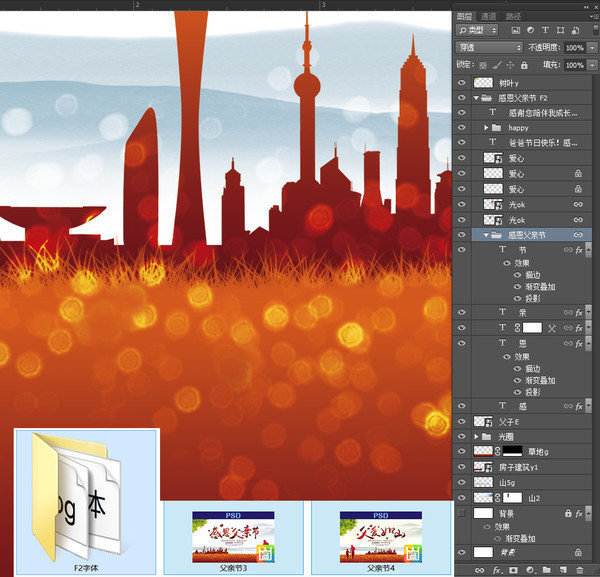Hide the 感恩父亲节 F2 group

point(462,98)
